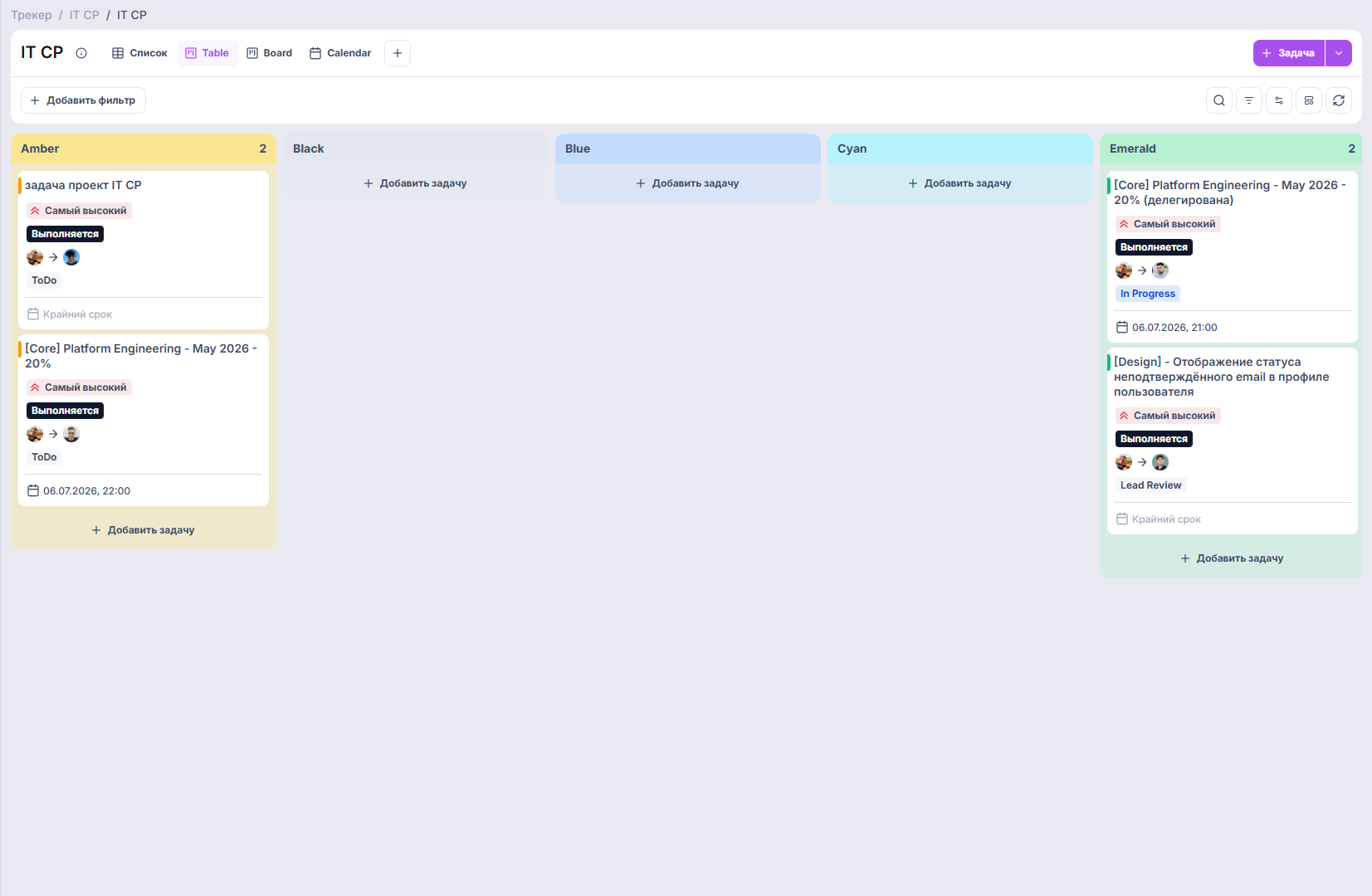The width and height of the screenshot is (1372, 896).
Task: Open the ToDo status on задача проект IT CP
Action: [x=44, y=280]
